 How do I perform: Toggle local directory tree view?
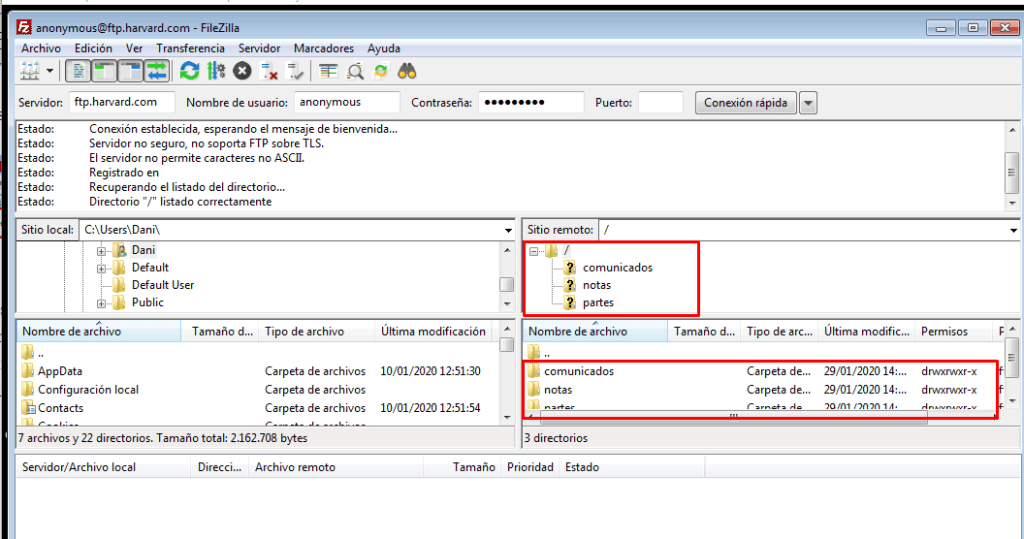pyautogui.click(x=104, y=71)
